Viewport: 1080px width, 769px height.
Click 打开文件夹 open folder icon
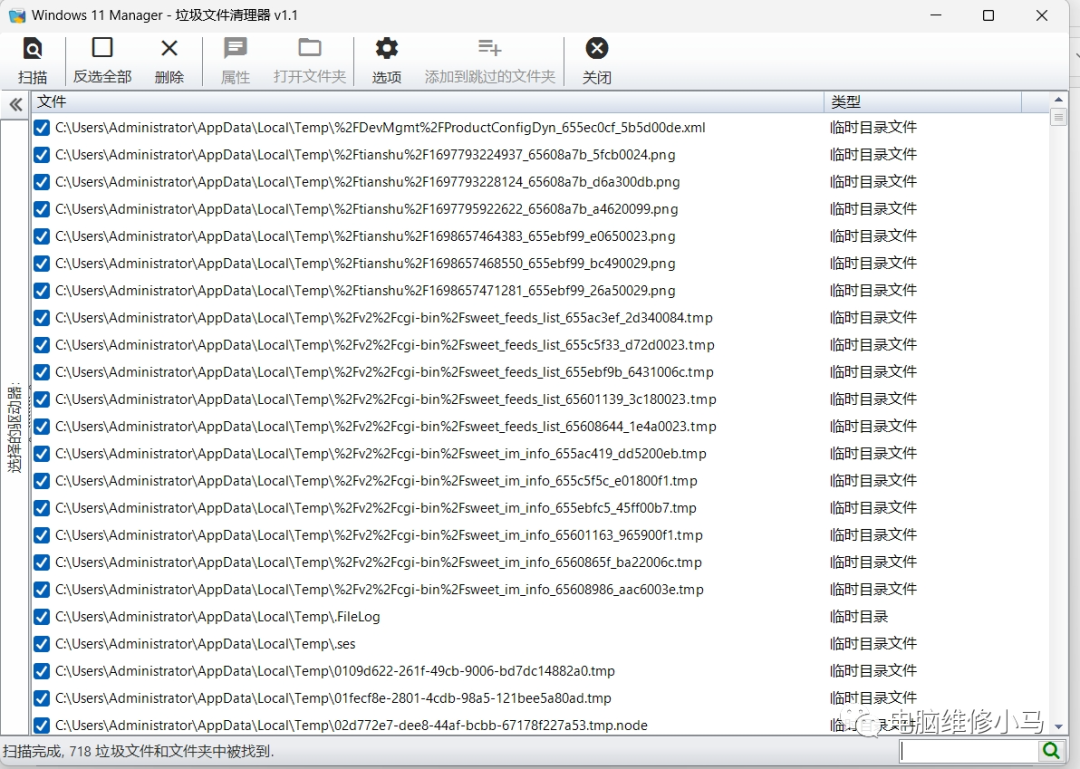(x=309, y=47)
